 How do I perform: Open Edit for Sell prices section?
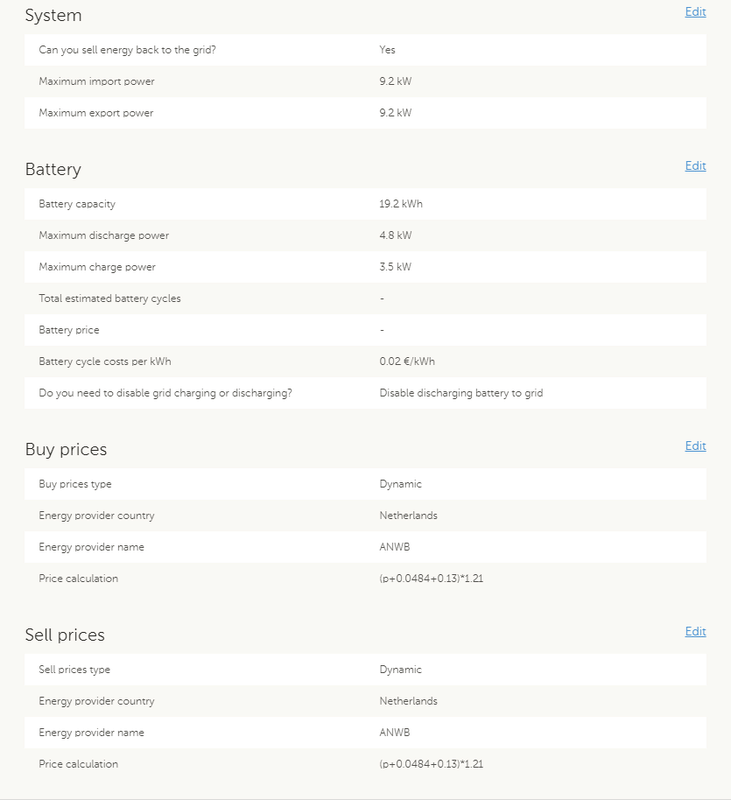[x=695, y=631]
